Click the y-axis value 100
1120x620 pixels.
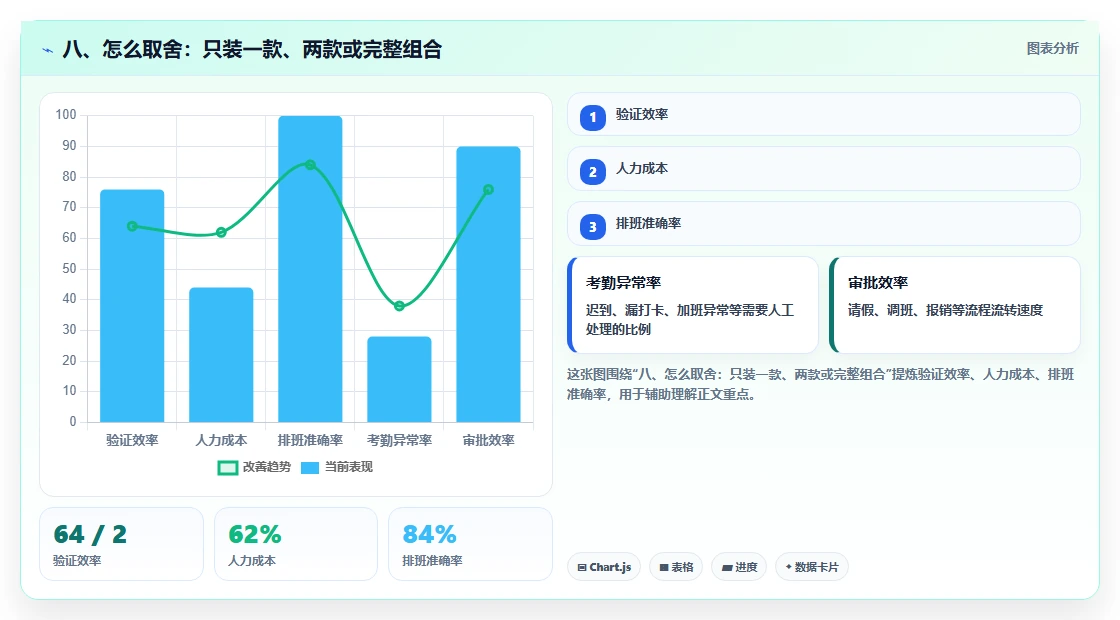(66, 115)
